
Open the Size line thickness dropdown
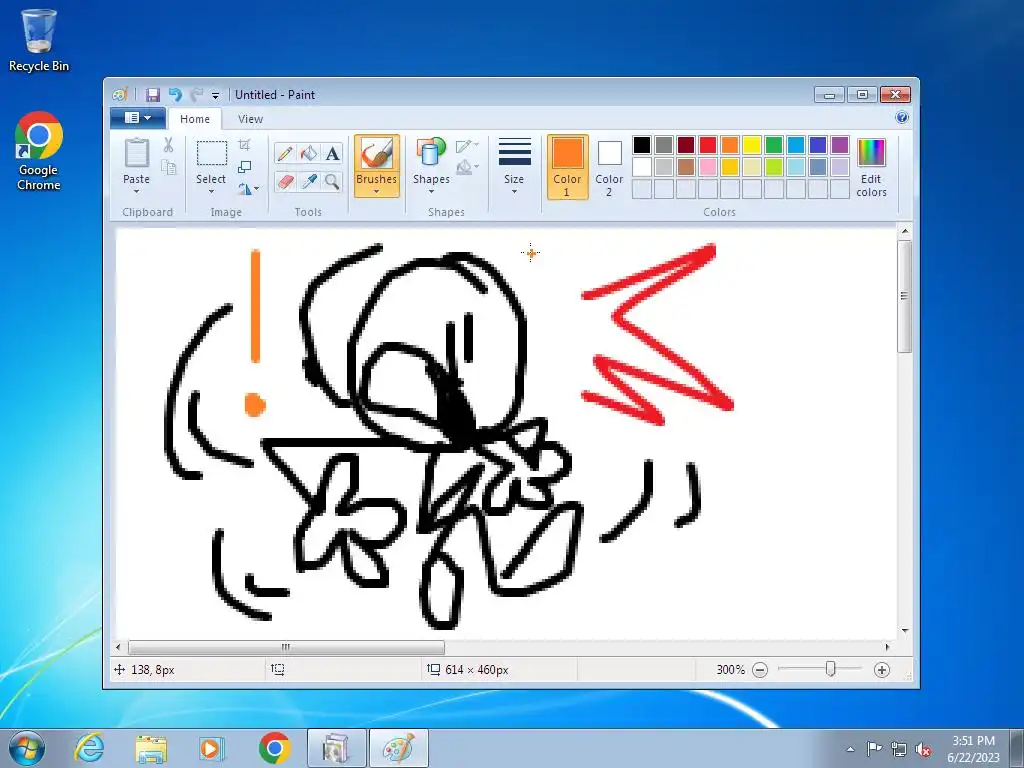pyautogui.click(x=514, y=165)
